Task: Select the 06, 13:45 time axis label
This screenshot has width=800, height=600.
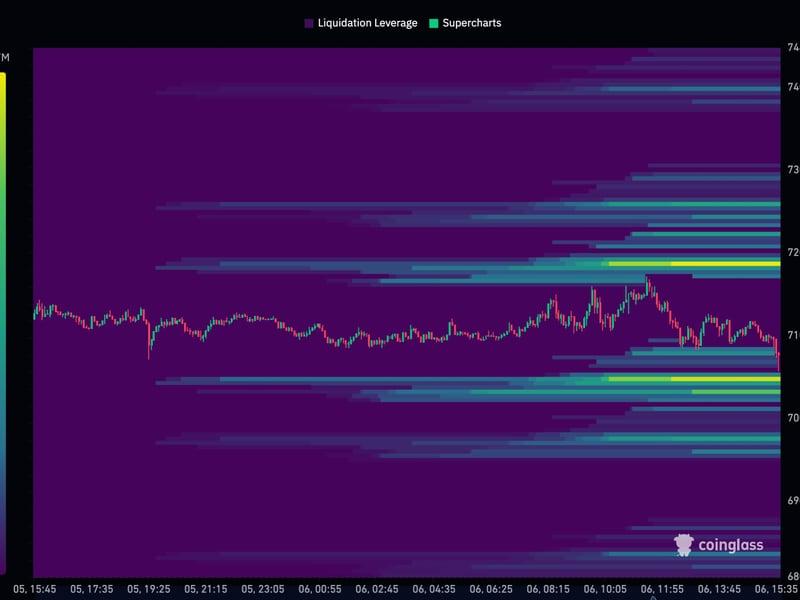Action: [719, 589]
